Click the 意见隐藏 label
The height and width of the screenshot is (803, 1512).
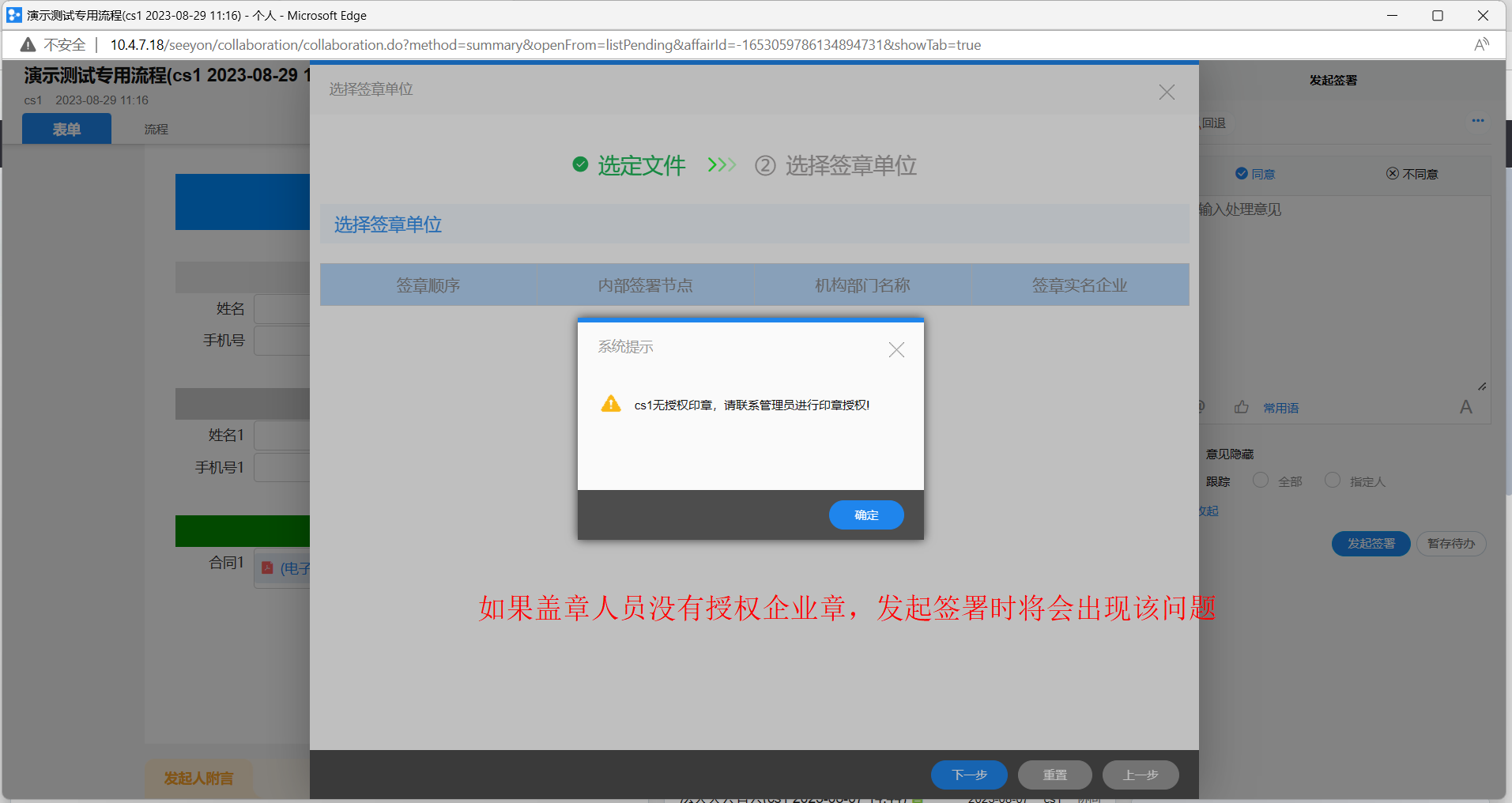point(1230,454)
